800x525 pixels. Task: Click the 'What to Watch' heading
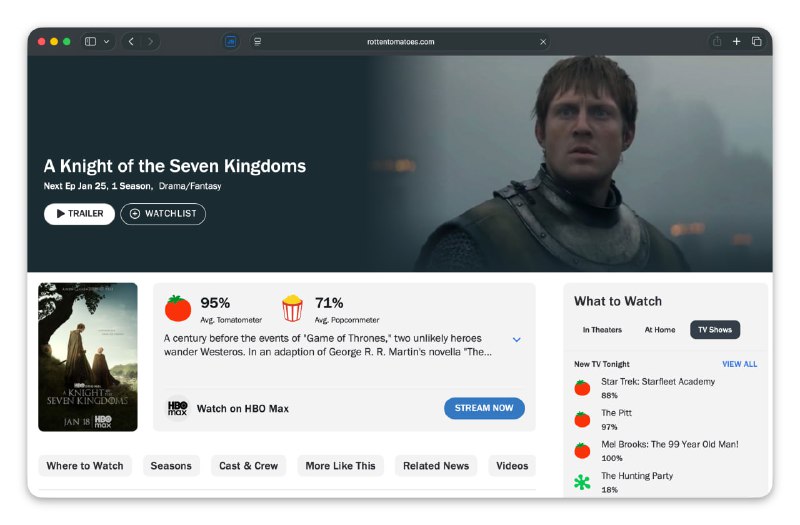[x=618, y=301]
